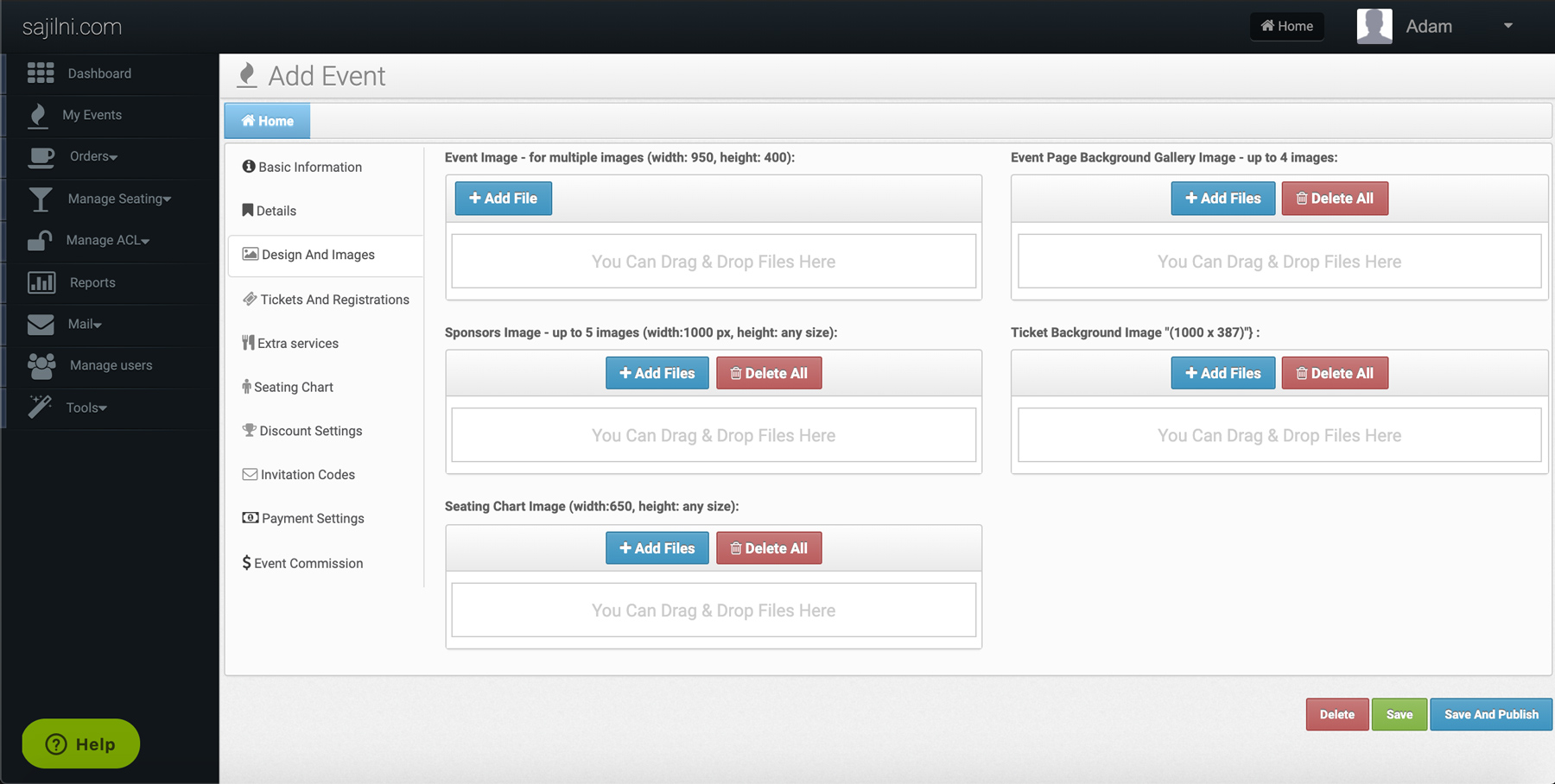The image size is (1555, 784).
Task: Click the Orders cup icon
Action: 41,157
